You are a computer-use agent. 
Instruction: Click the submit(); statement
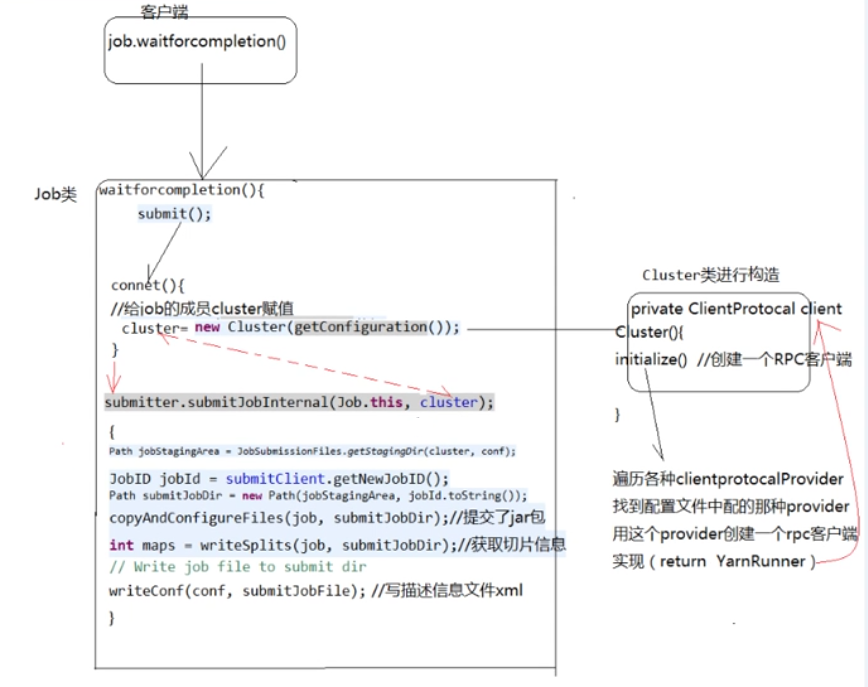point(174,214)
